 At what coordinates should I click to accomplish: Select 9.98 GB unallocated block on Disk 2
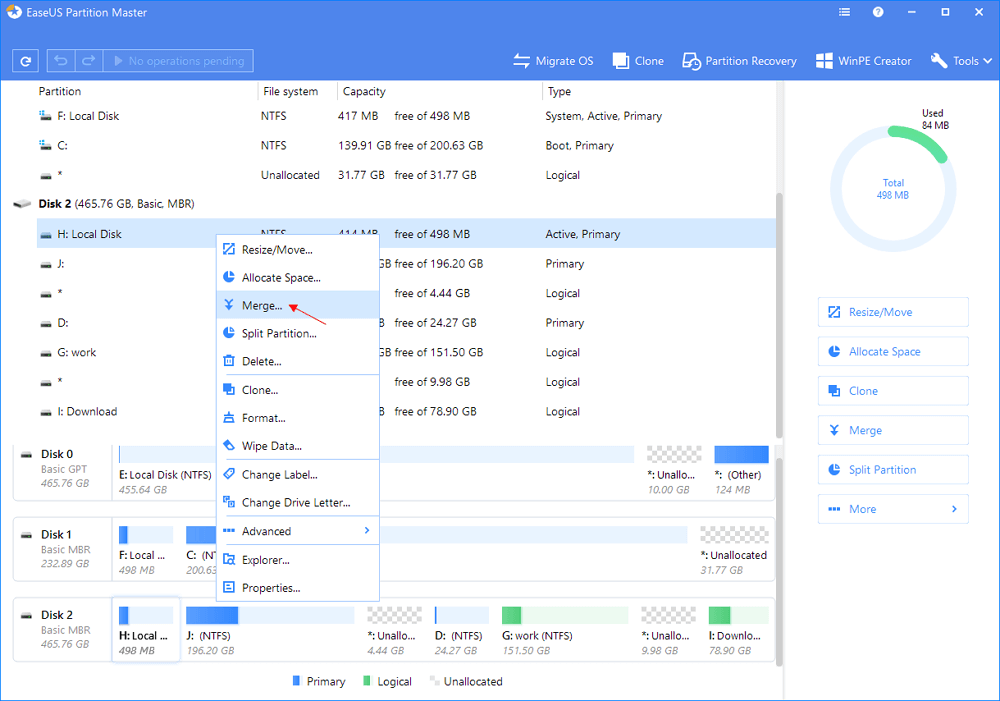(x=668, y=631)
